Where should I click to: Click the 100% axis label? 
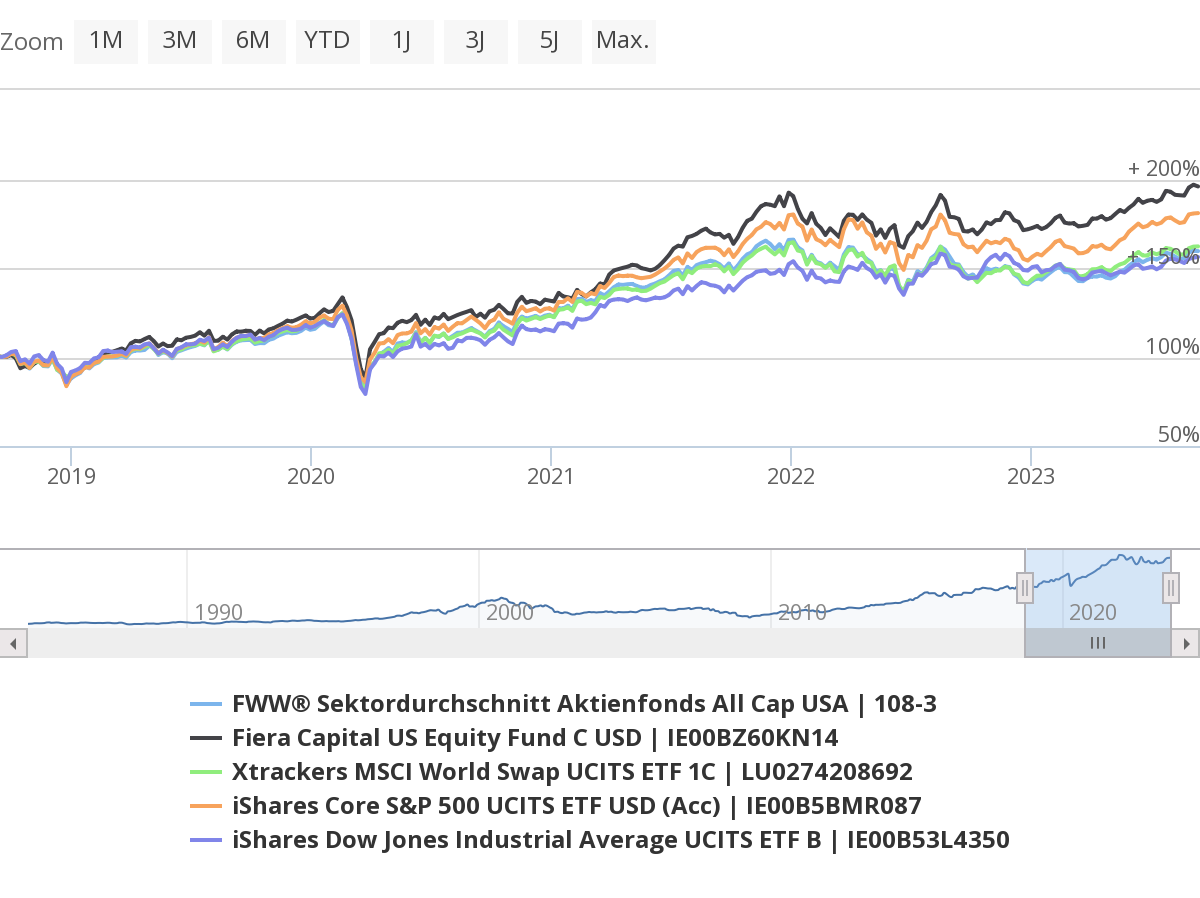click(x=1172, y=346)
